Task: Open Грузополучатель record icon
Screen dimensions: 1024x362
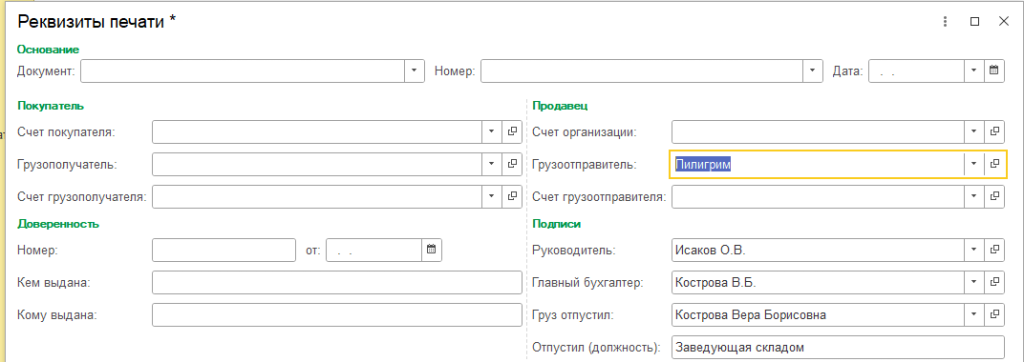Action: 512,164
